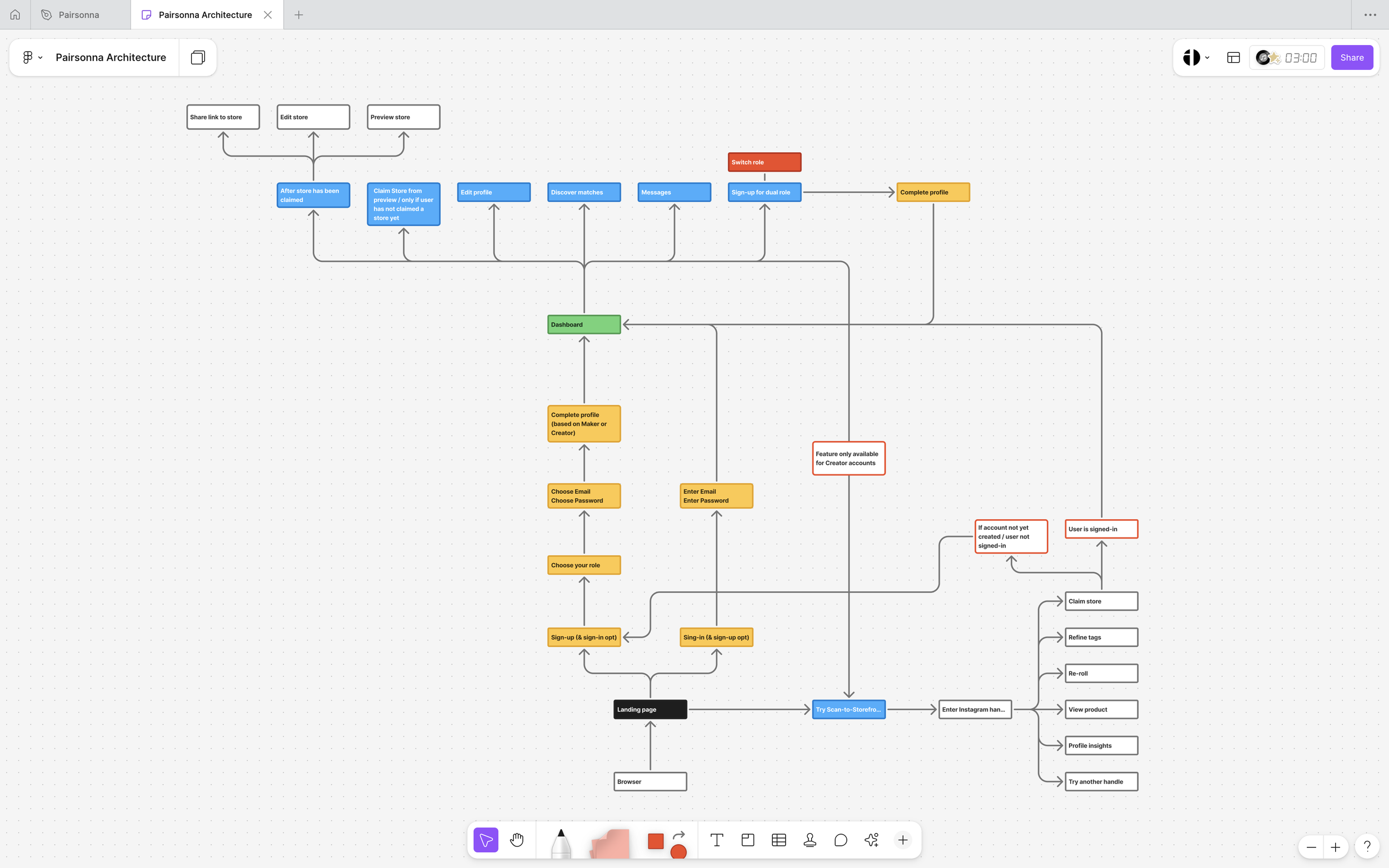
Task: Expand the avatar dropdown arrow
Action: tap(1207, 57)
